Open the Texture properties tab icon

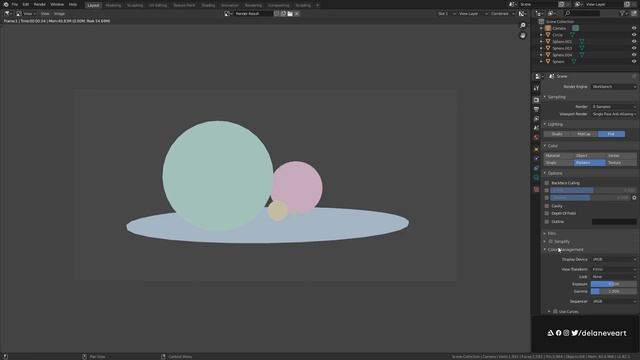pos(536,189)
